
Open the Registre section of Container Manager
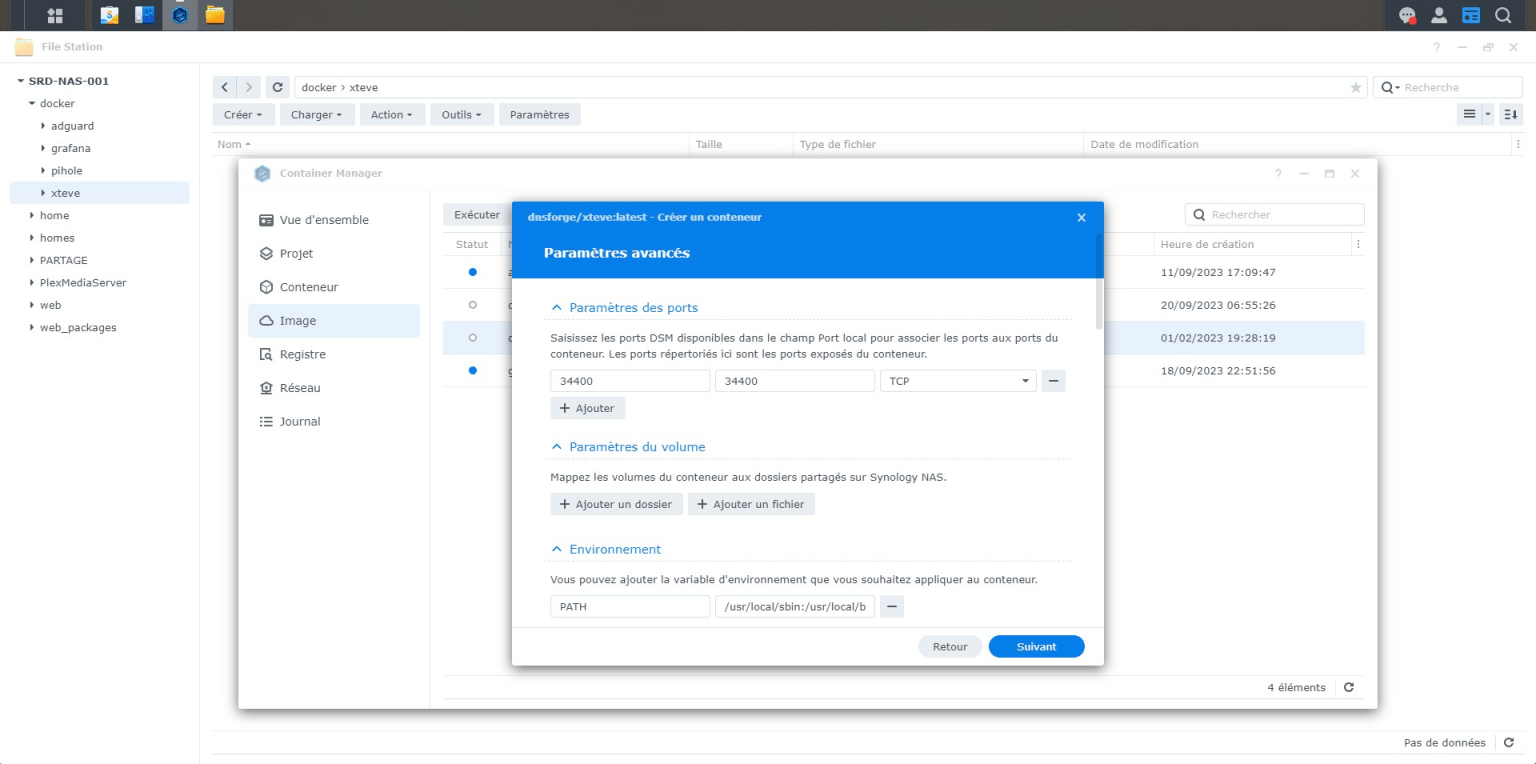pos(302,354)
